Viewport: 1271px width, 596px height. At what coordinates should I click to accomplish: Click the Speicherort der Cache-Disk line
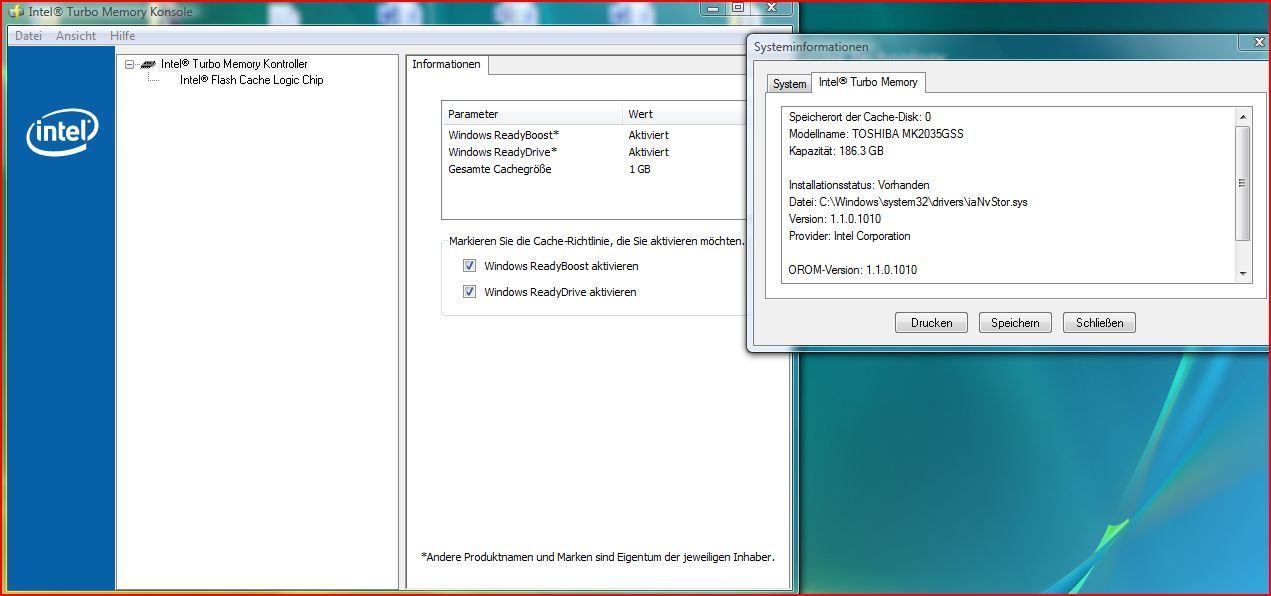coord(860,117)
